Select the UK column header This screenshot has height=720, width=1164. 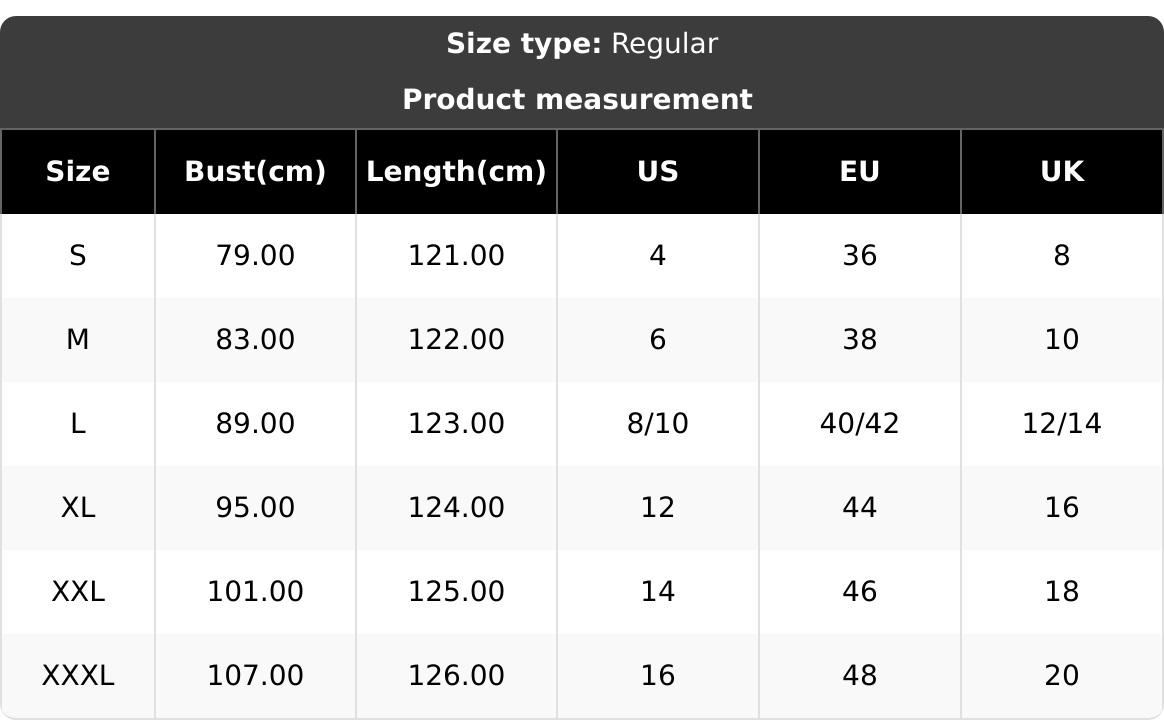tap(1062, 172)
